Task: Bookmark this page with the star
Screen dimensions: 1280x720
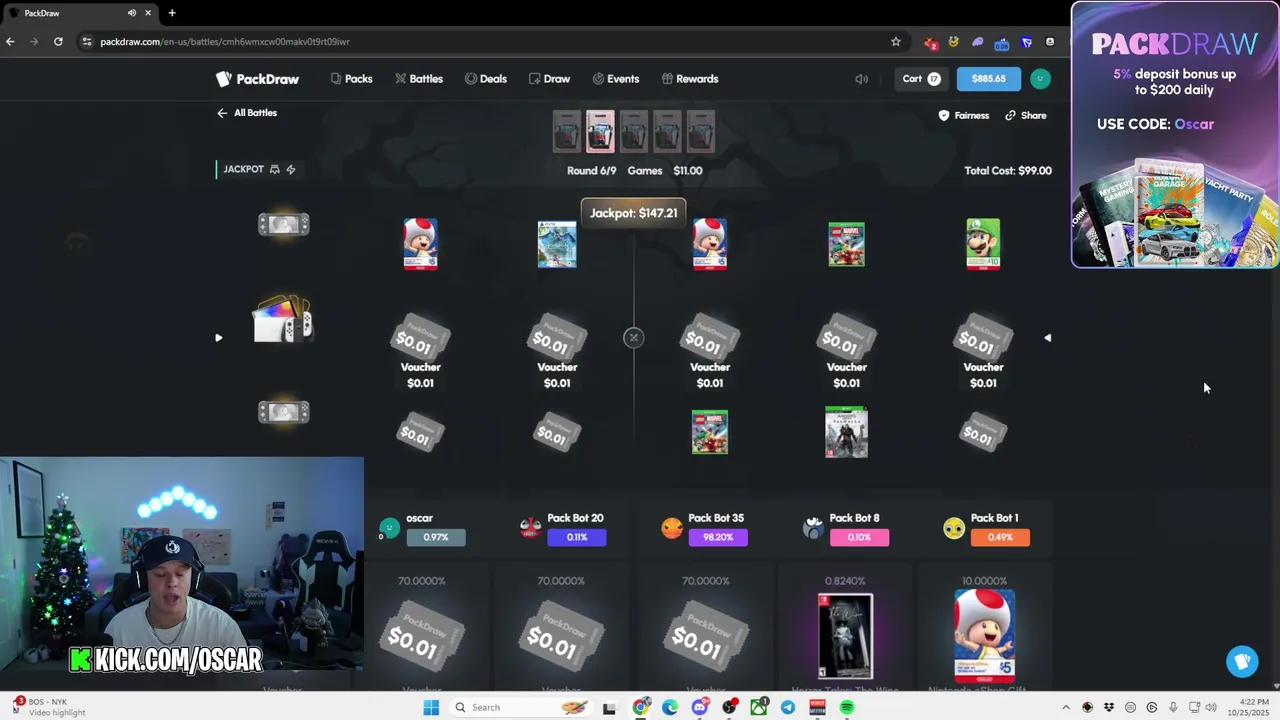Action: click(x=896, y=42)
